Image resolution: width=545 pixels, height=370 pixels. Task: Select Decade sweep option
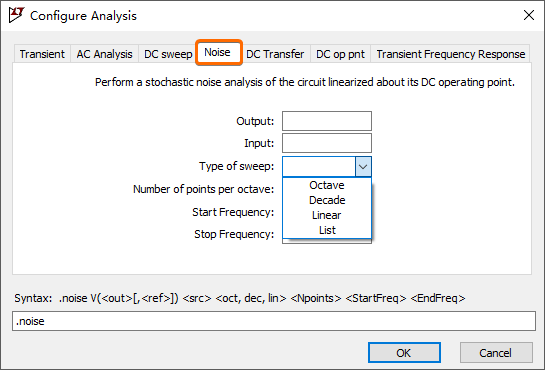click(327, 200)
